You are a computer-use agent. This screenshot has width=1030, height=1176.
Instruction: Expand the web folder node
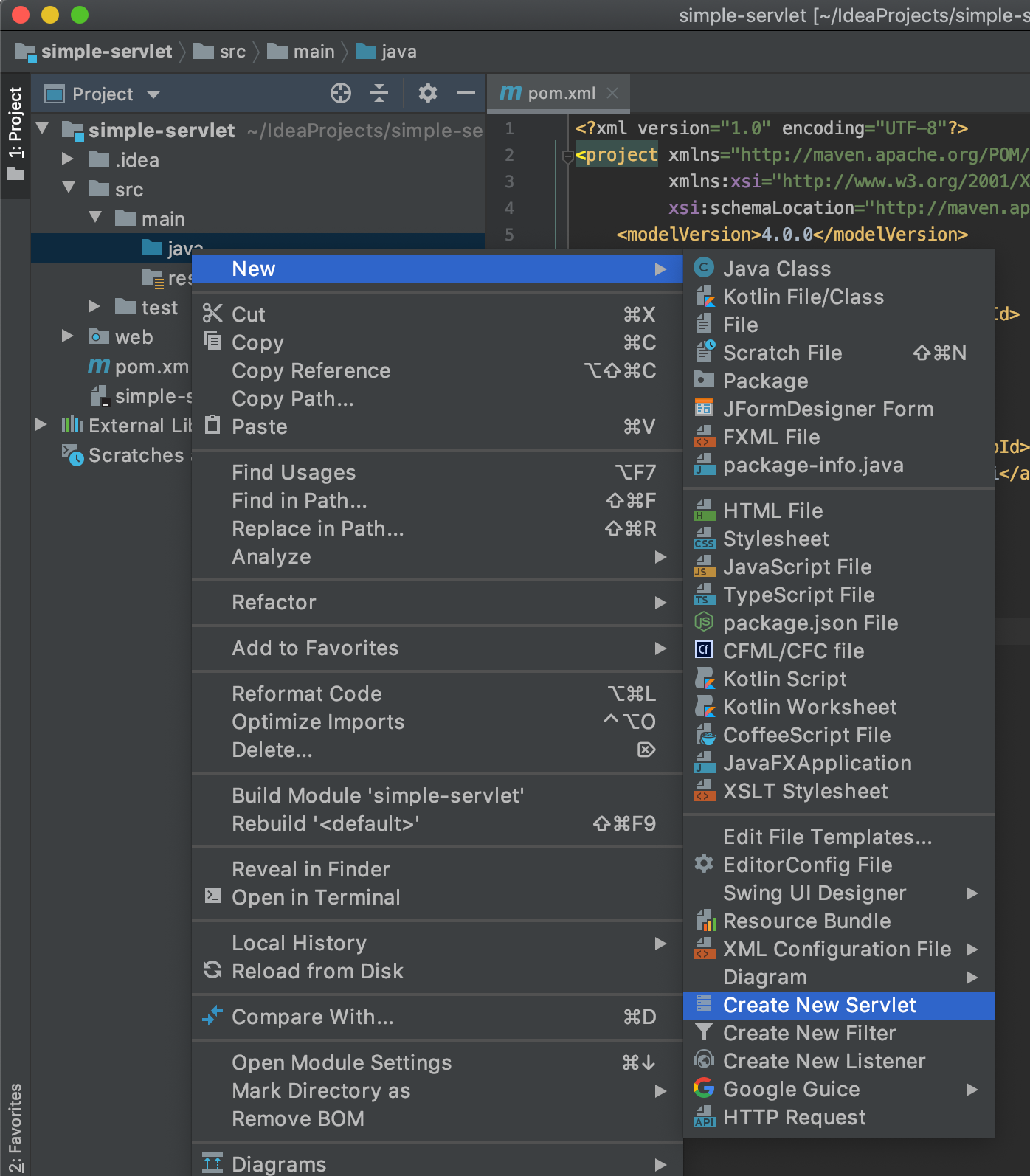[68, 336]
